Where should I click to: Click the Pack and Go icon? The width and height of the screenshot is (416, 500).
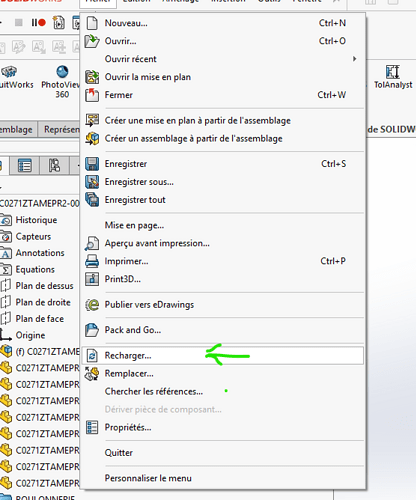pyautogui.click(x=92, y=330)
